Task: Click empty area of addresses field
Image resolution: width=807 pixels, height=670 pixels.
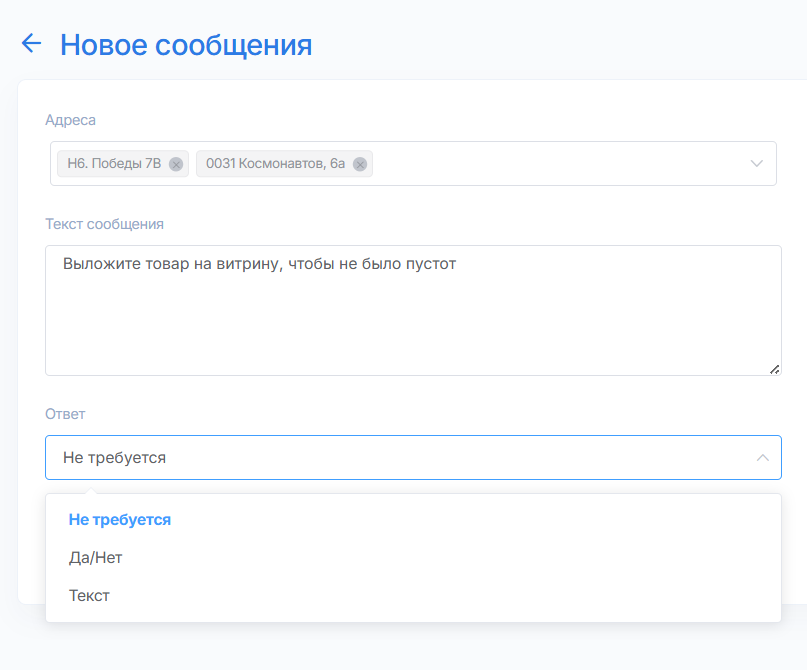Action: pyautogui.click(x=556, y=164)
